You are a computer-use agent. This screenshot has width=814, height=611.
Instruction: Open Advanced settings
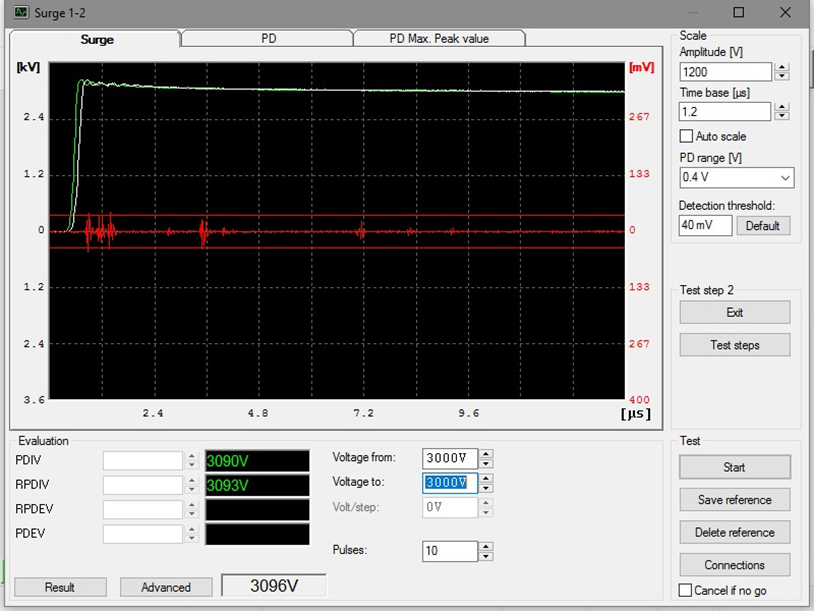pos(166,587)
